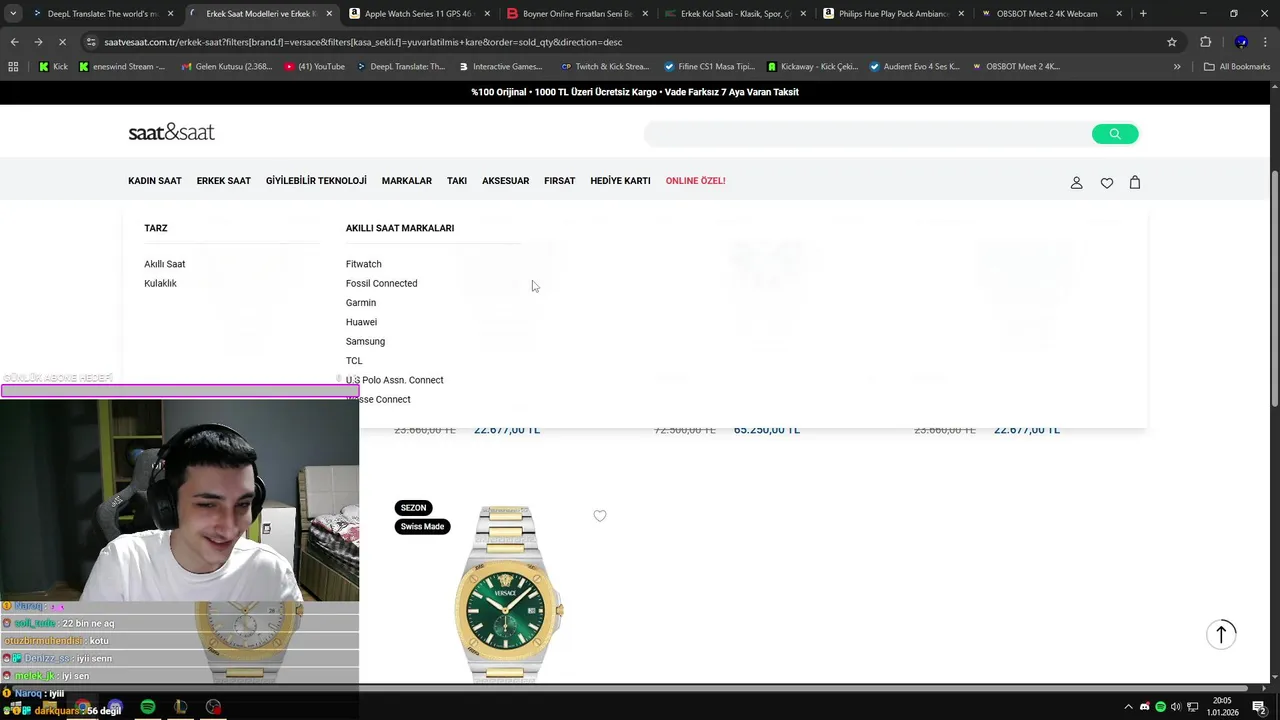Open the (41) YouTube bookmark
Viewport: 1280px width, 720px height.
click(x=315, y=67)
